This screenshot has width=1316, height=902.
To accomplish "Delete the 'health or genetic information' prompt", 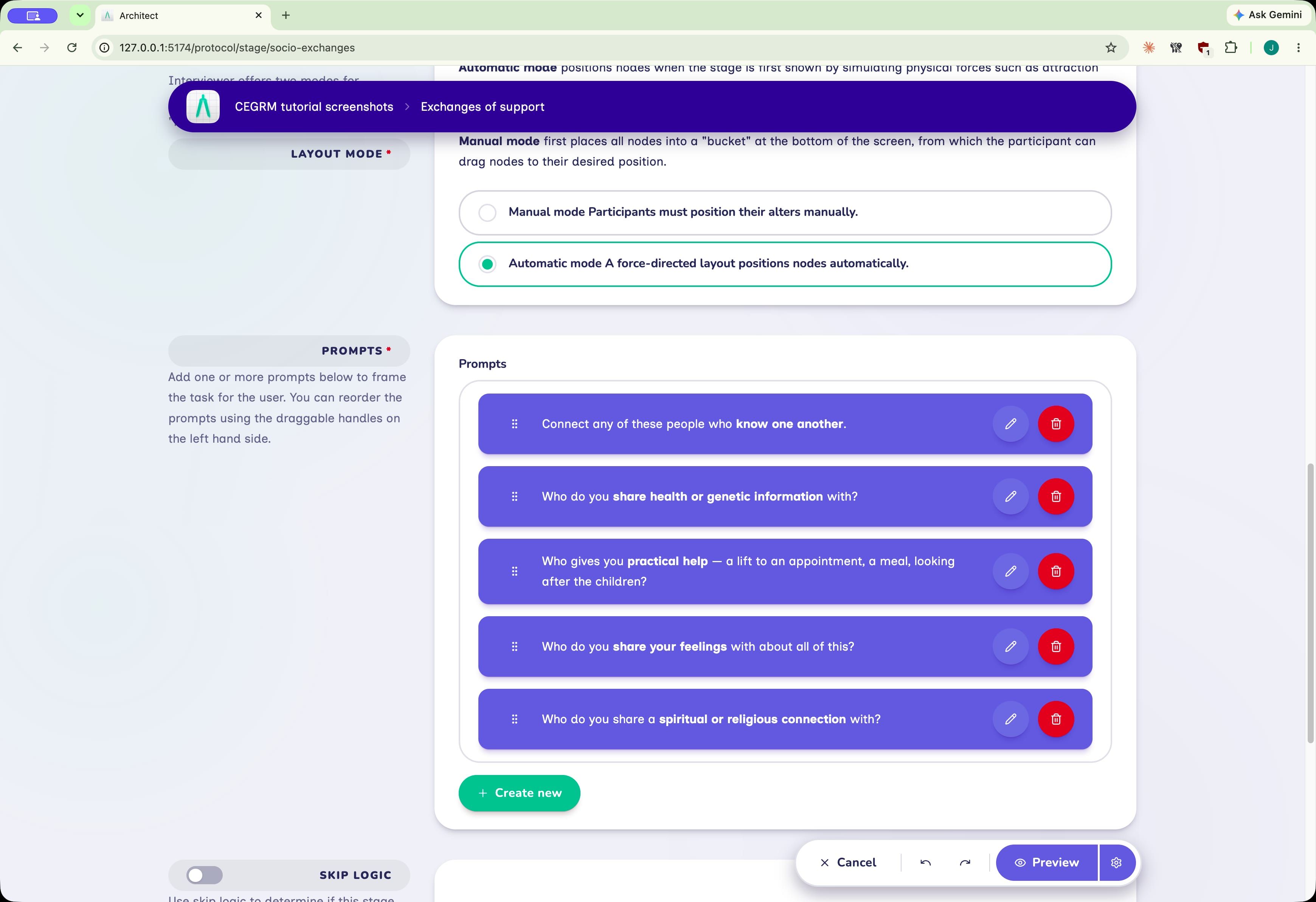I will pyautogui.click(x=1055, y=496).
